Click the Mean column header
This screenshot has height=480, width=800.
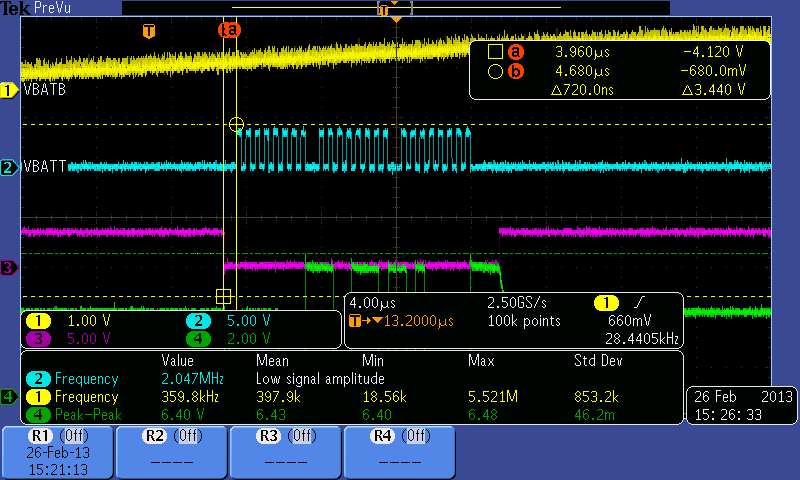272,361
